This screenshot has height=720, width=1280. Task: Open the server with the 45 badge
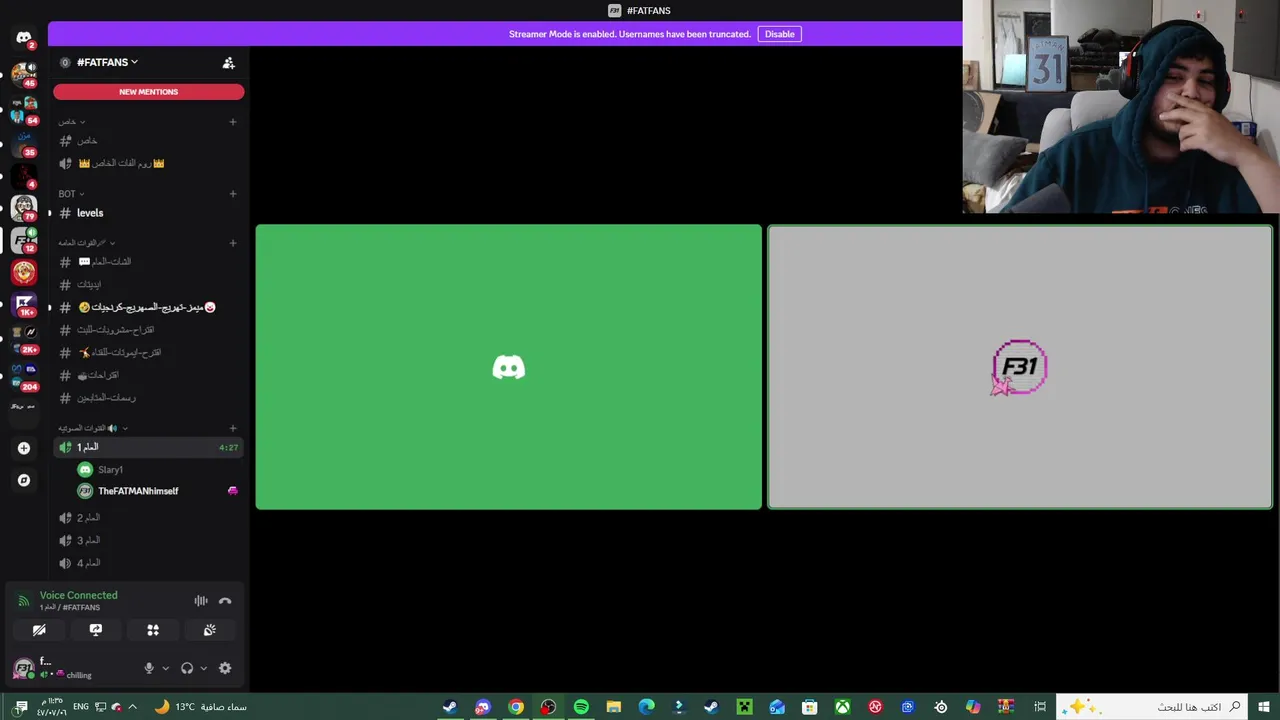[23, 73]
